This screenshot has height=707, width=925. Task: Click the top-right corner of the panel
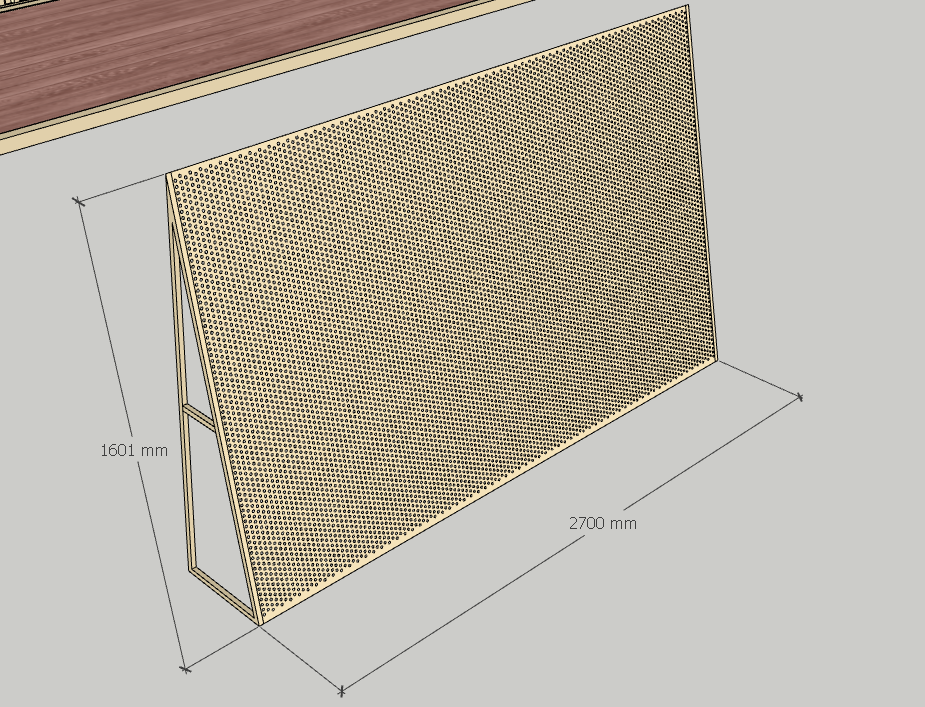(688, 7)
